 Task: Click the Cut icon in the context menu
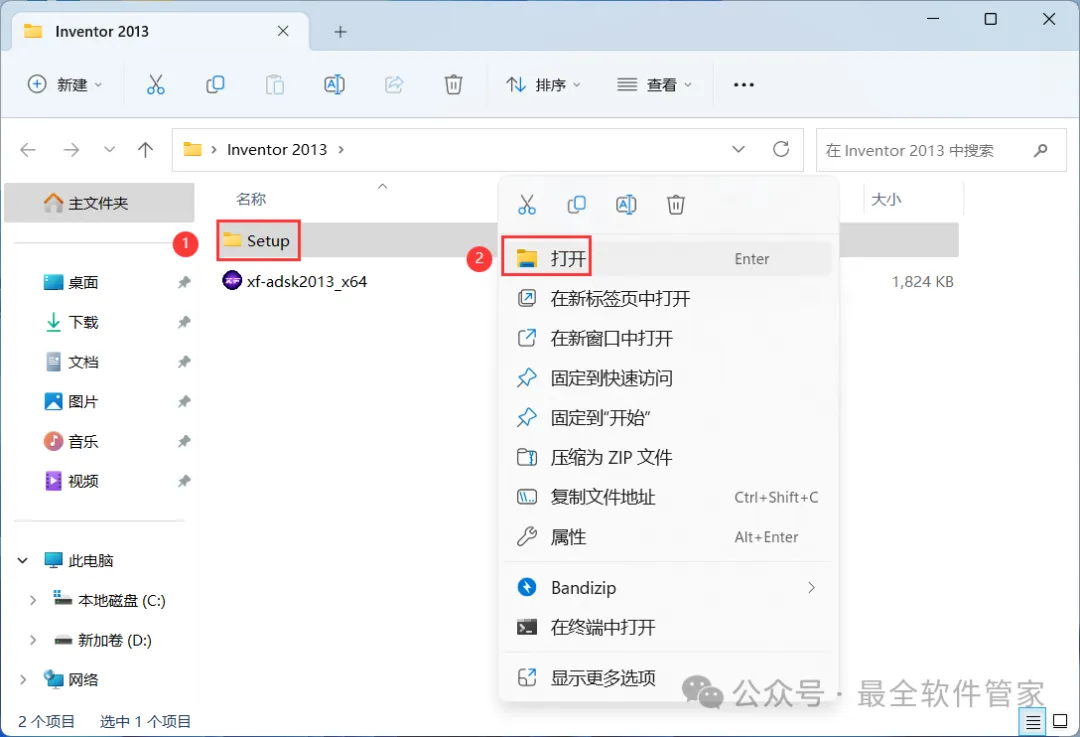pyautogui.click(x=527, y=205)
